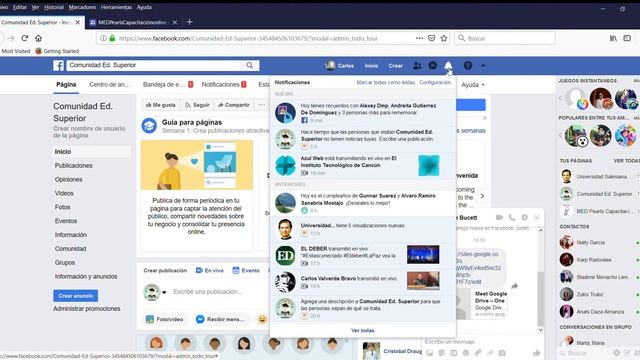
Task: Go to Carlos profile in header
Action: [340, 65]
